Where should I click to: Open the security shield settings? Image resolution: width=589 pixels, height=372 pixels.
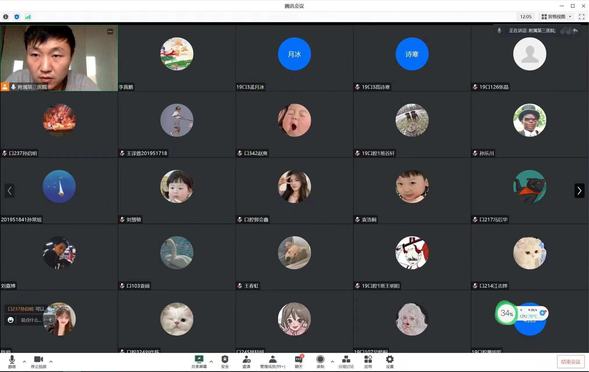click(225, 361)
